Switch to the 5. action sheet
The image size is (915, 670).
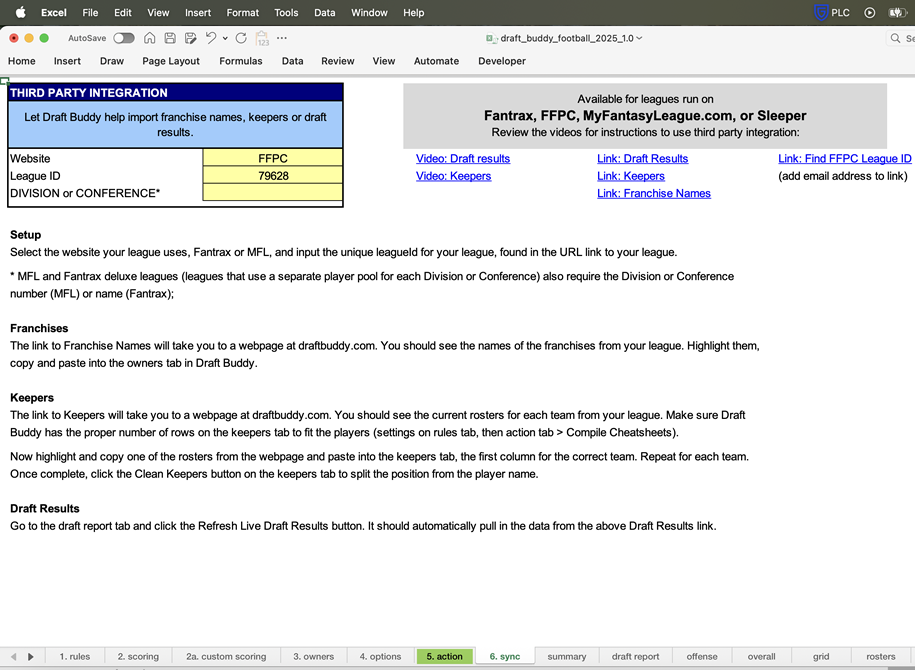point(445,656)
